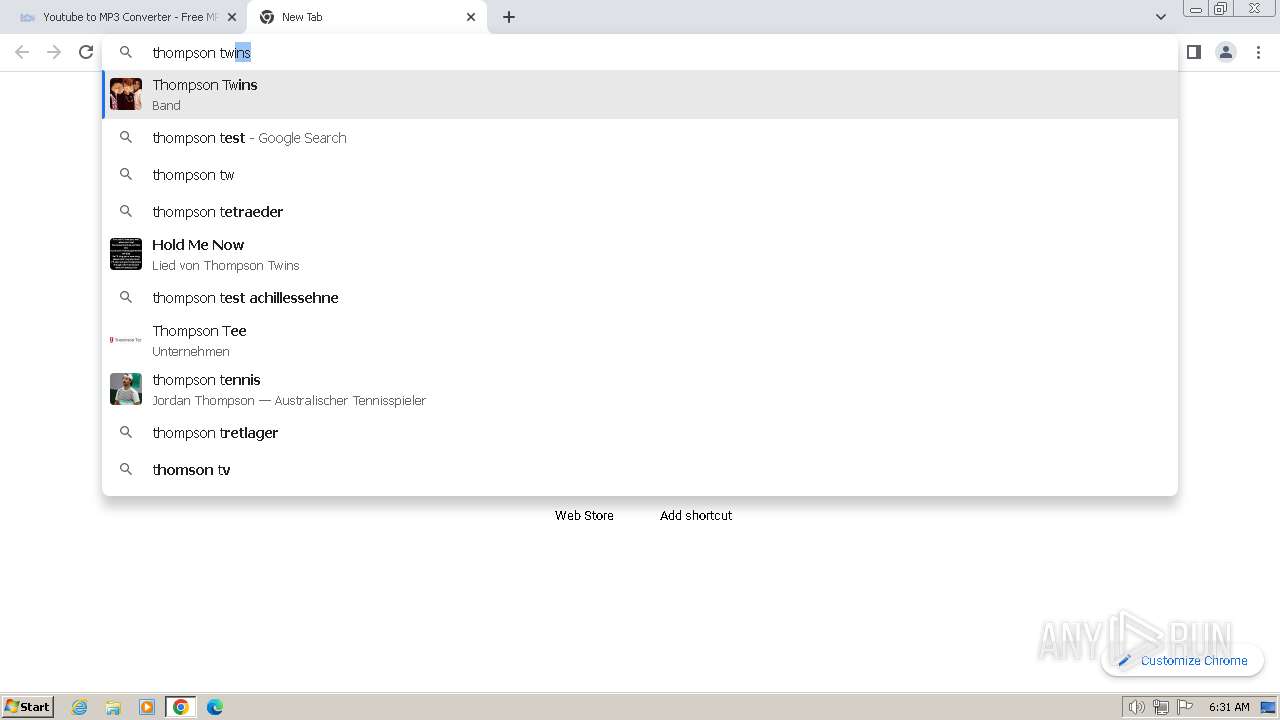The width and height of the screenshot is (1280, 720).
Task: Restore down the Chrome window
Action: coord(1221,9)
